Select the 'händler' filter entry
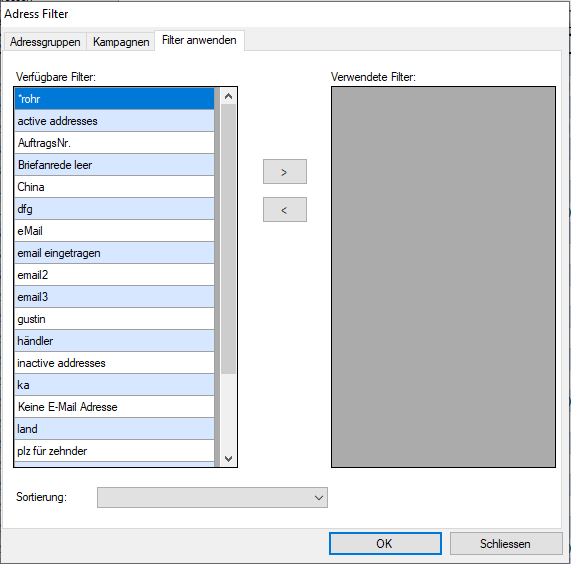This screenshot has width=571, height=564. pos(114,341)
